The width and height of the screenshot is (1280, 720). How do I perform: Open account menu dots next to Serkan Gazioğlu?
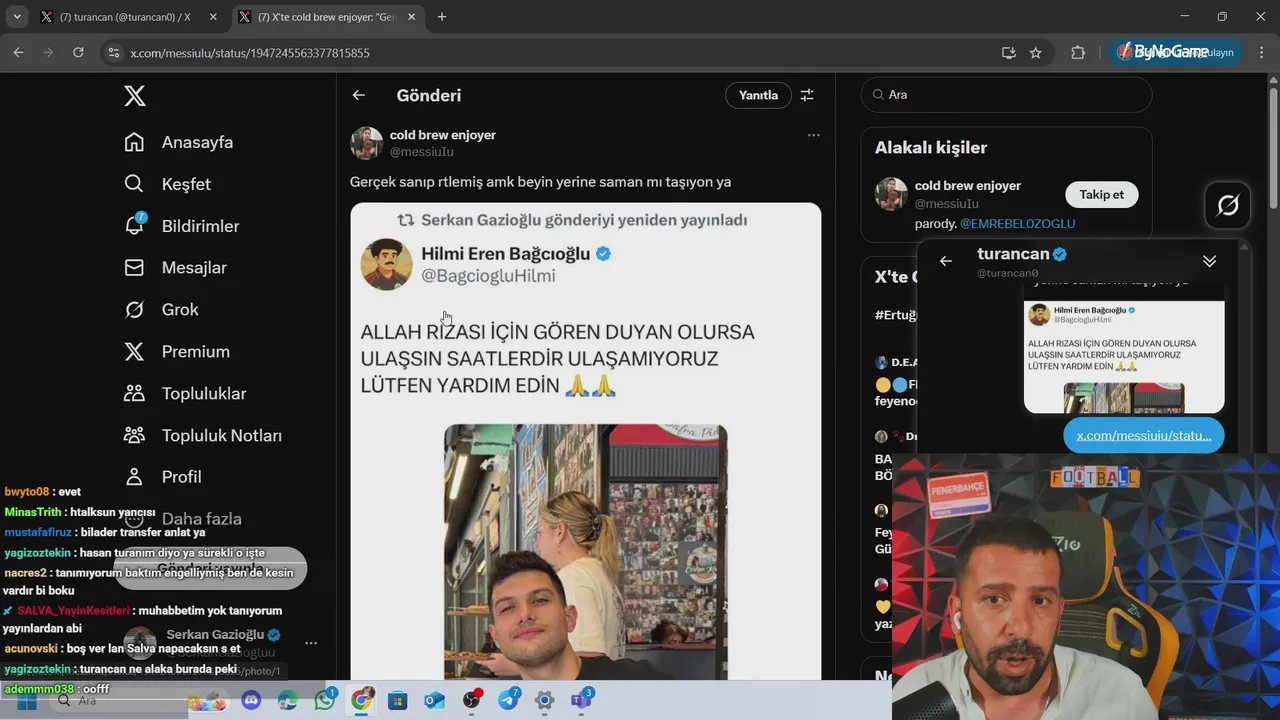click(311, 643)
